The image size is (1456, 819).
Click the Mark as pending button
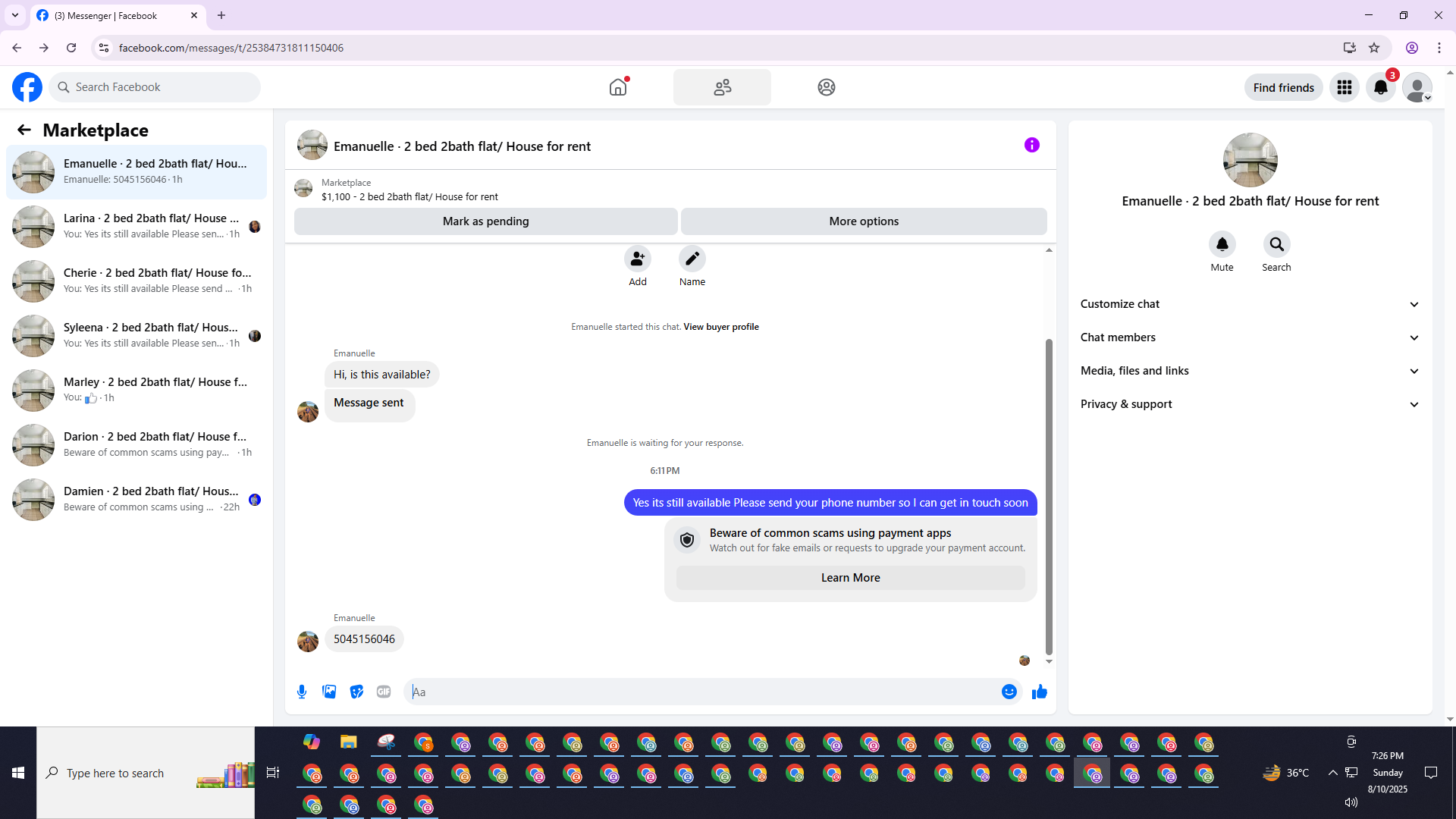coord(485,221)
